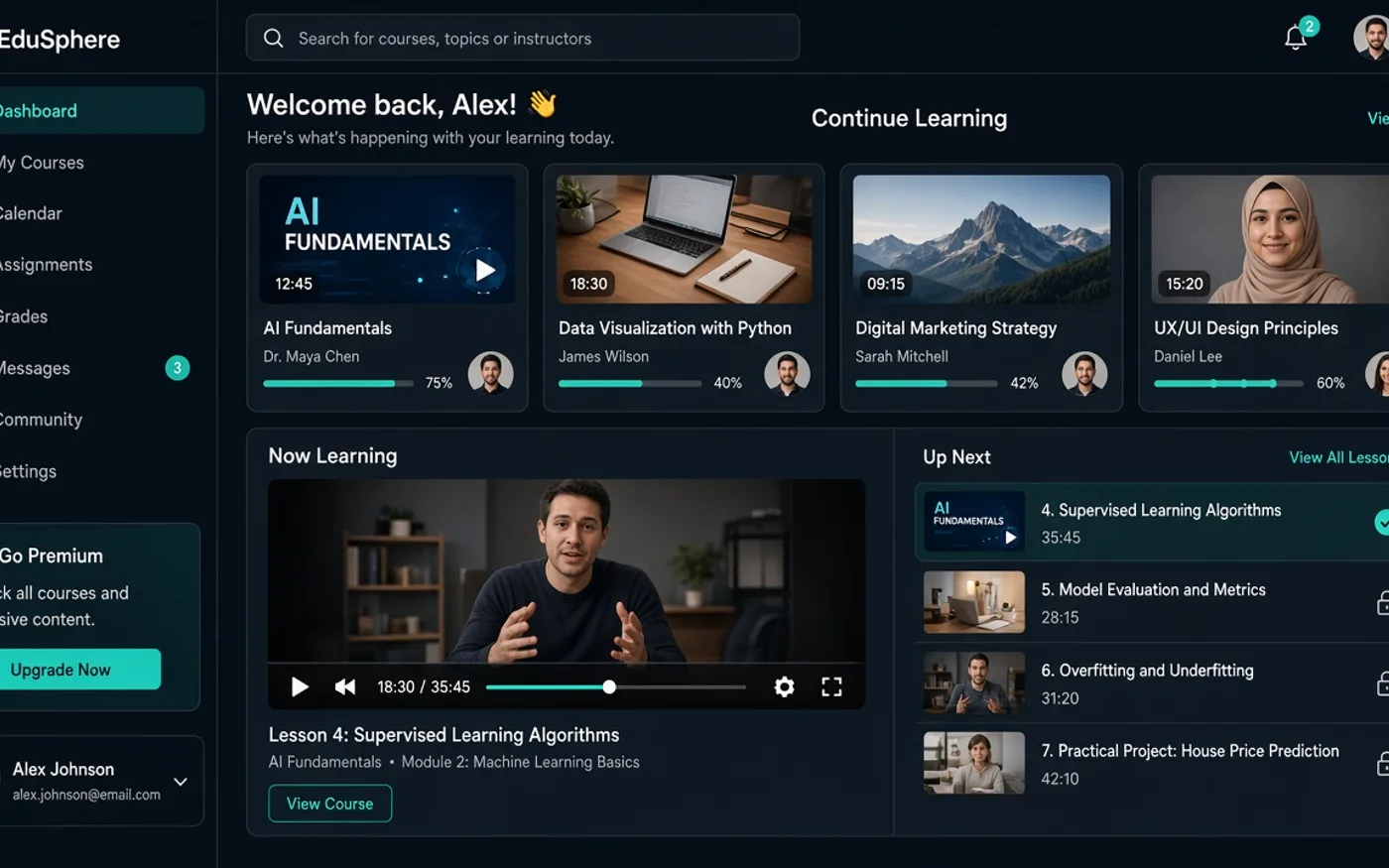The width and height of the screenshot is (1389, 868).
Task: Open Overfitting and Underfitting lesson thumbnail
Action: (x=974, y=683)
